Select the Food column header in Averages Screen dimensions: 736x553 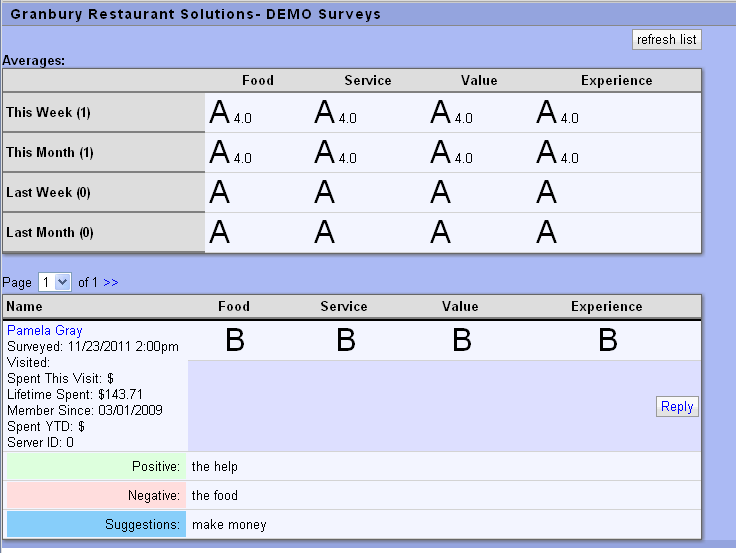click(x=258, y=80)
